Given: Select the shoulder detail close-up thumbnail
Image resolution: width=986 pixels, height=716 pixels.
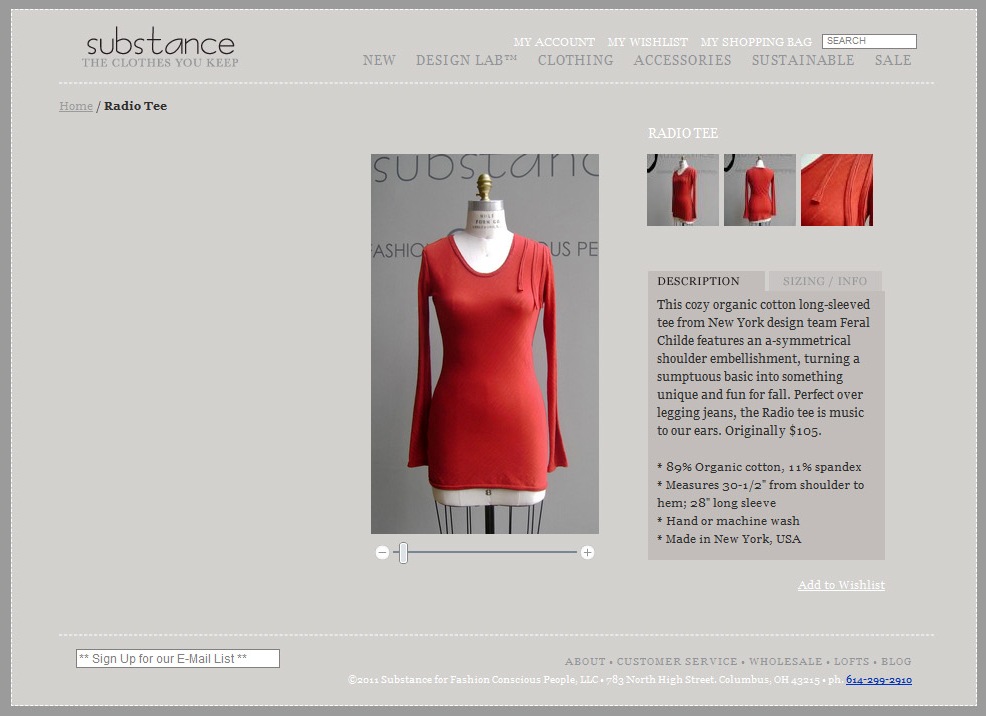Looking at the screenshot, I should 836,190.
